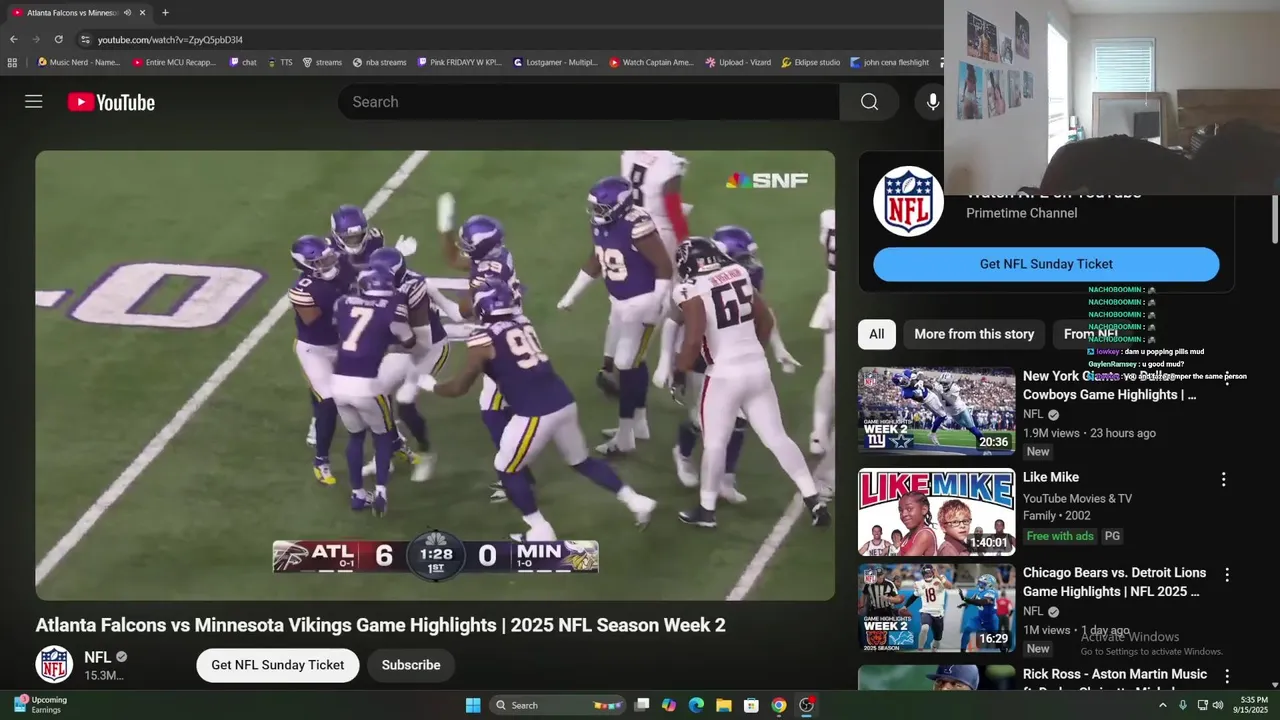Mute the tab using the speaker icon
Screen dimensions: 1280x720
(x=128, y=13)
